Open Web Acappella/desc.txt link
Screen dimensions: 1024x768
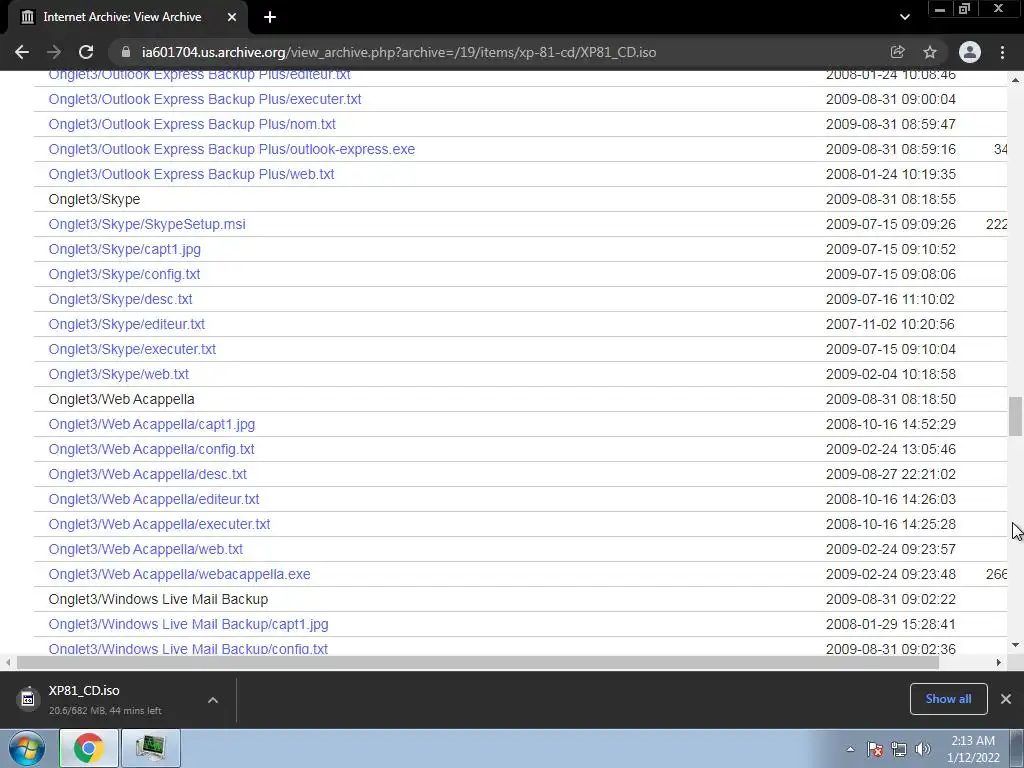click(148, 474)
